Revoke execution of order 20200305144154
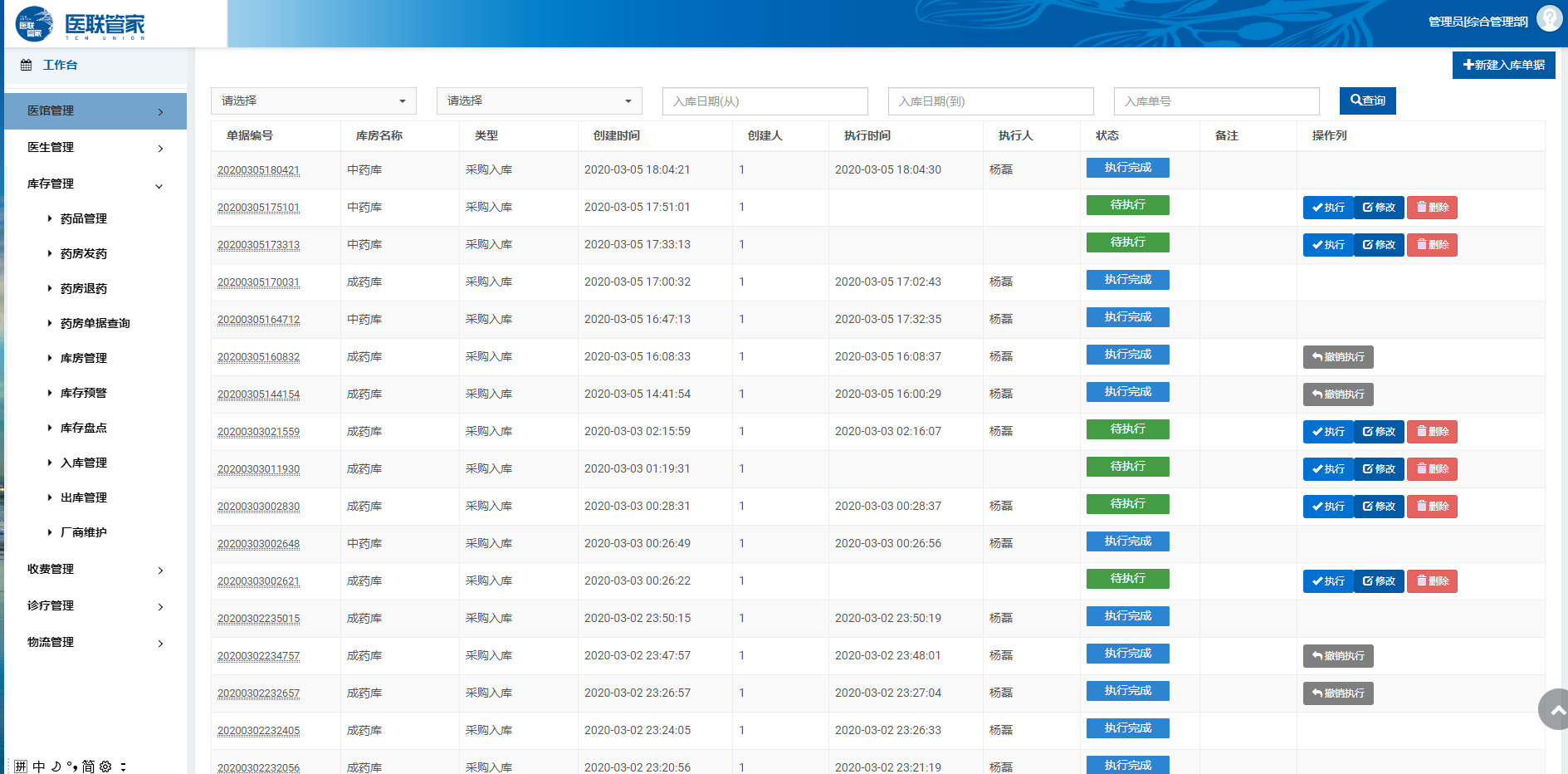Viewport: 1568px width, 774px height. 1338,394
